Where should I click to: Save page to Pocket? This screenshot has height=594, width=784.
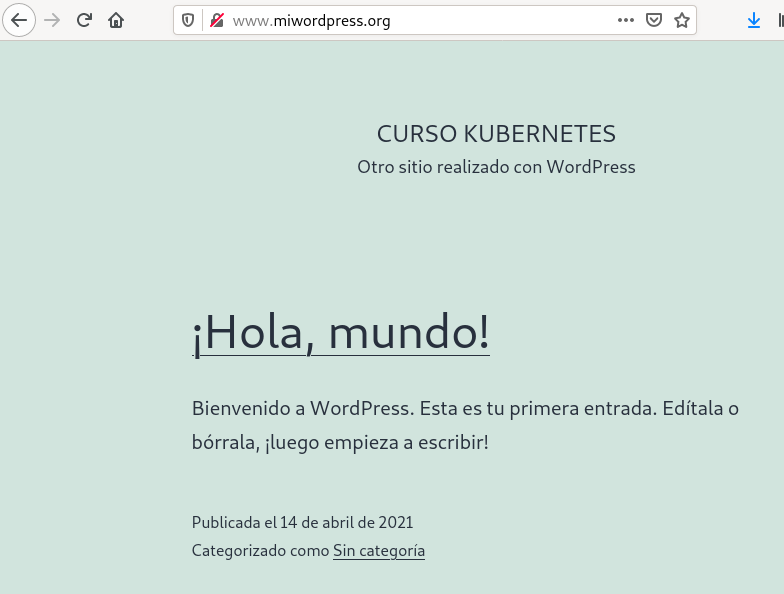[654, 20]
